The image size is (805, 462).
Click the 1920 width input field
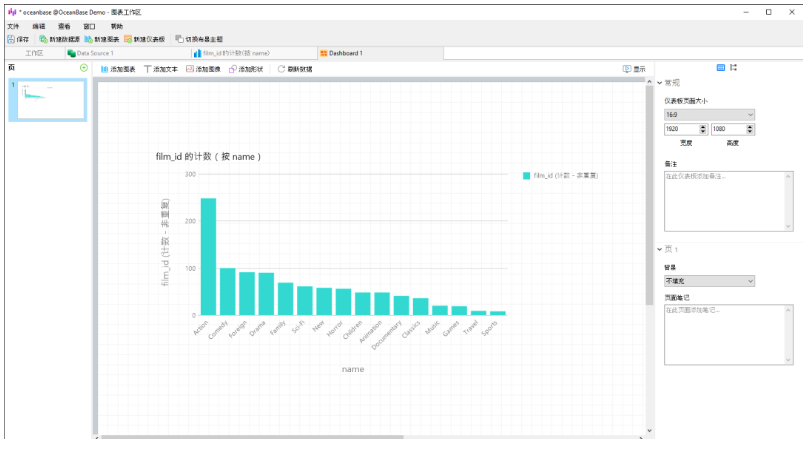[682, 129]
